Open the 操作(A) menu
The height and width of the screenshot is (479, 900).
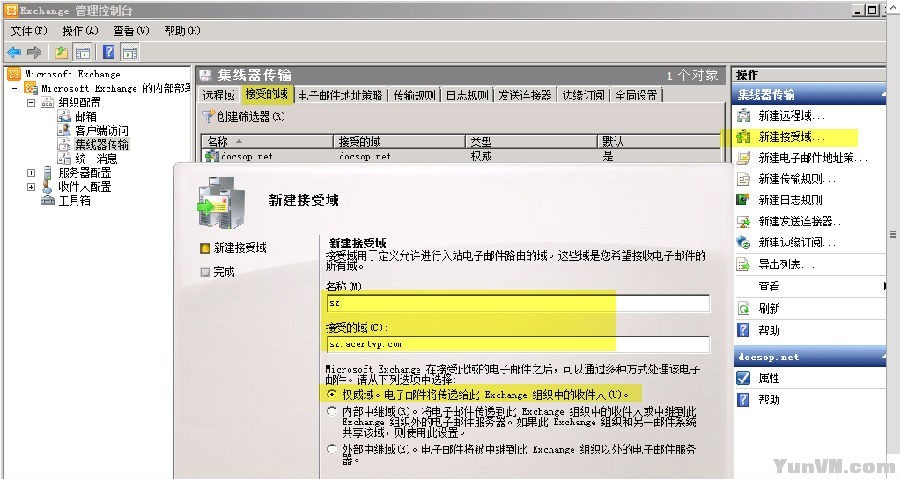80,30
